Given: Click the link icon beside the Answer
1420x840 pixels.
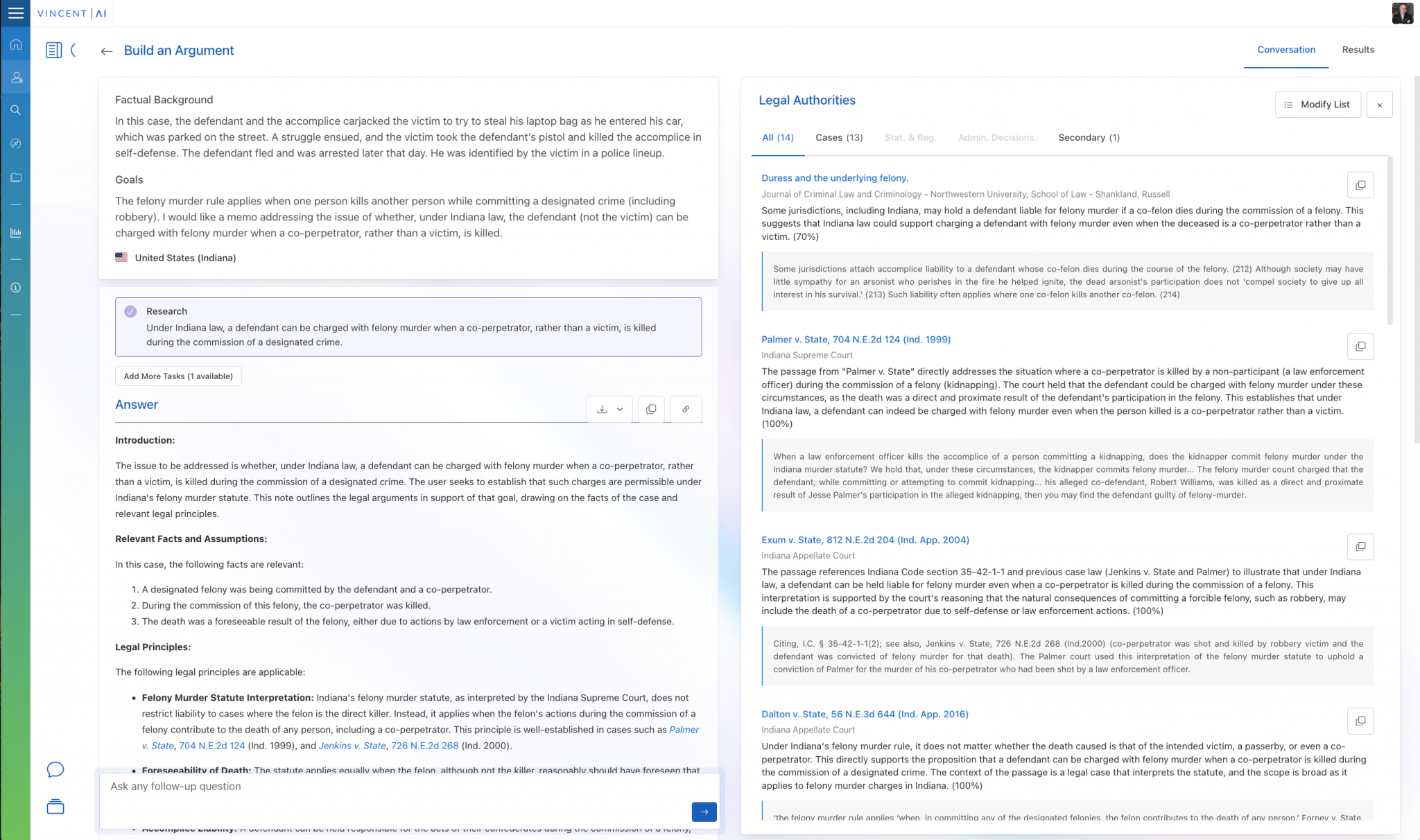Looking at the screenshot, I should [x=685, y=409].
